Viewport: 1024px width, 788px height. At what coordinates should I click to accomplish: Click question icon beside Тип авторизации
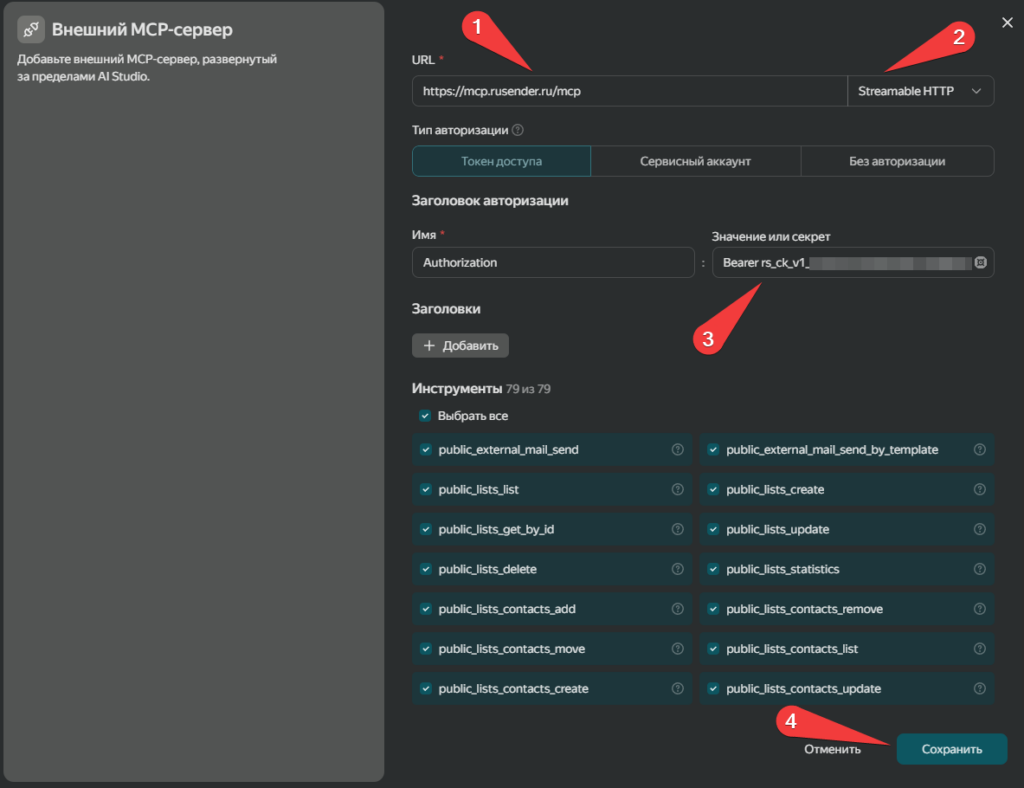pyautogui.click(x=518, y=130)
